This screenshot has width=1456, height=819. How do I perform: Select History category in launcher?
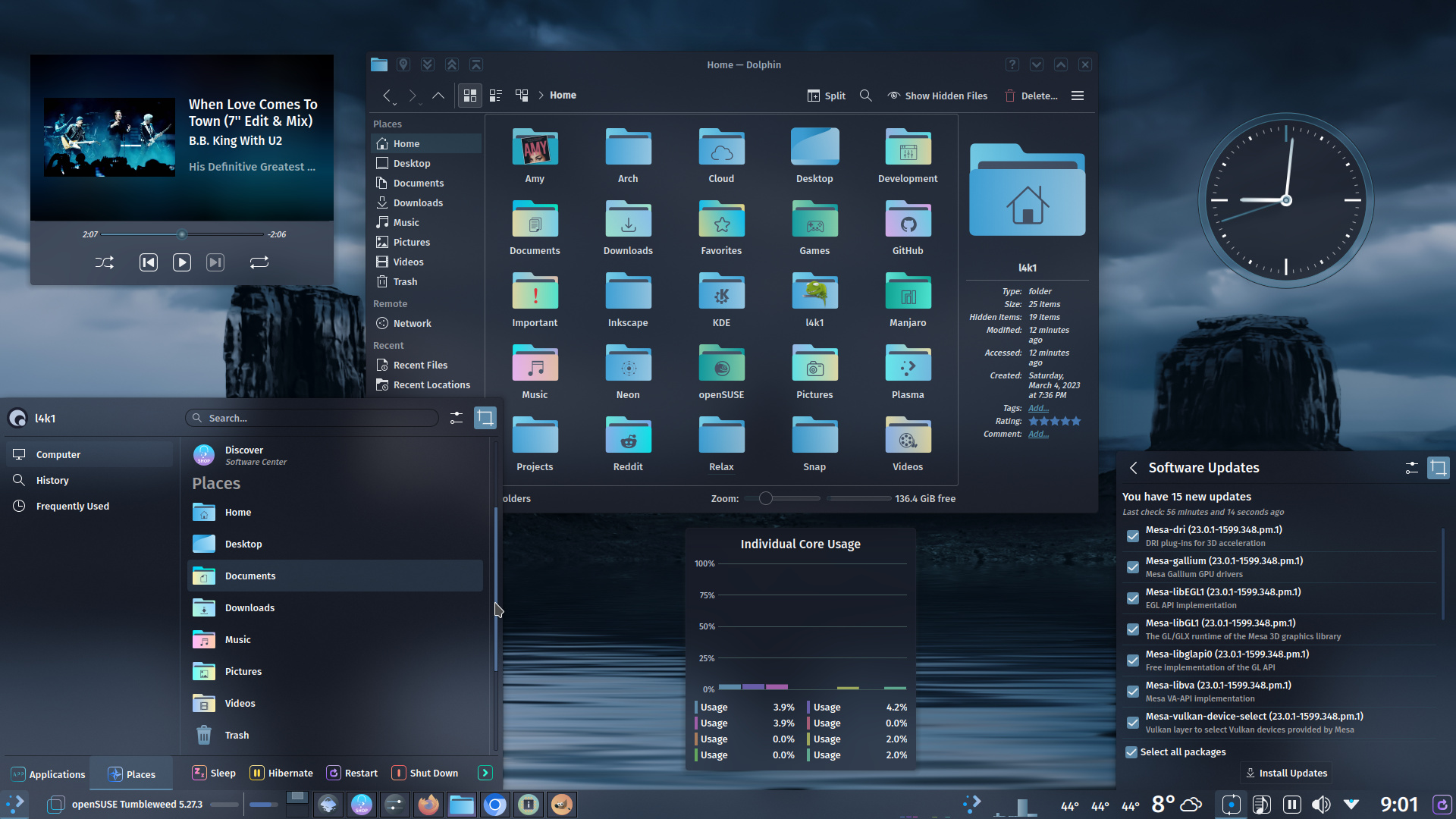coord(89,480)
